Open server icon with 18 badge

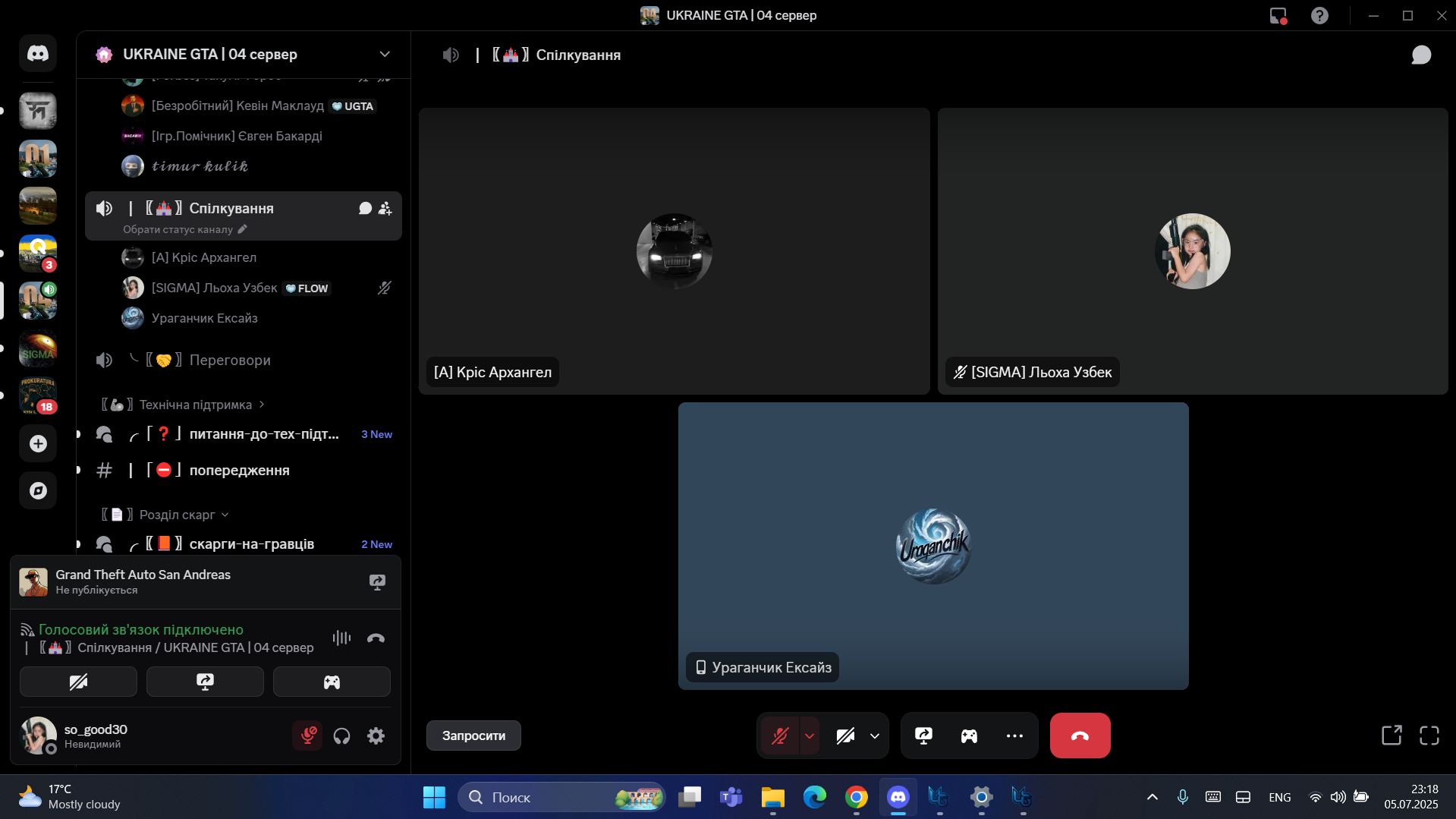click(x=38, y=396)
